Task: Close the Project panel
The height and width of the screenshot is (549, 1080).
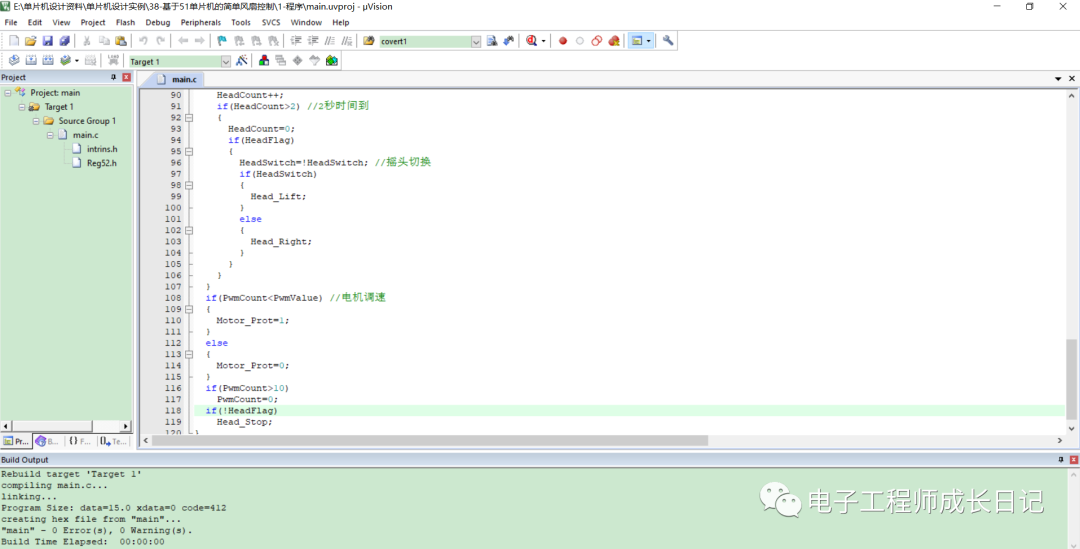Action: point(126,77)
